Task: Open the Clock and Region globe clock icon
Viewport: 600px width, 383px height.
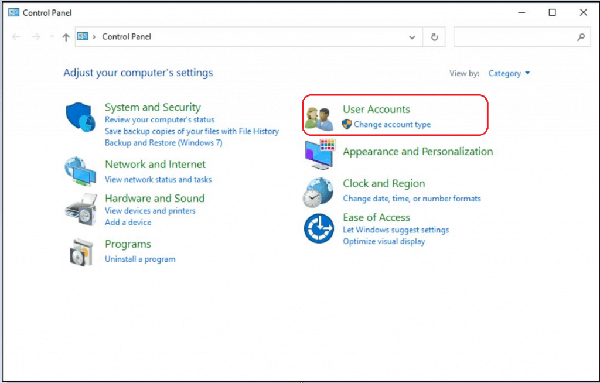Action: (x=318, y=192)
